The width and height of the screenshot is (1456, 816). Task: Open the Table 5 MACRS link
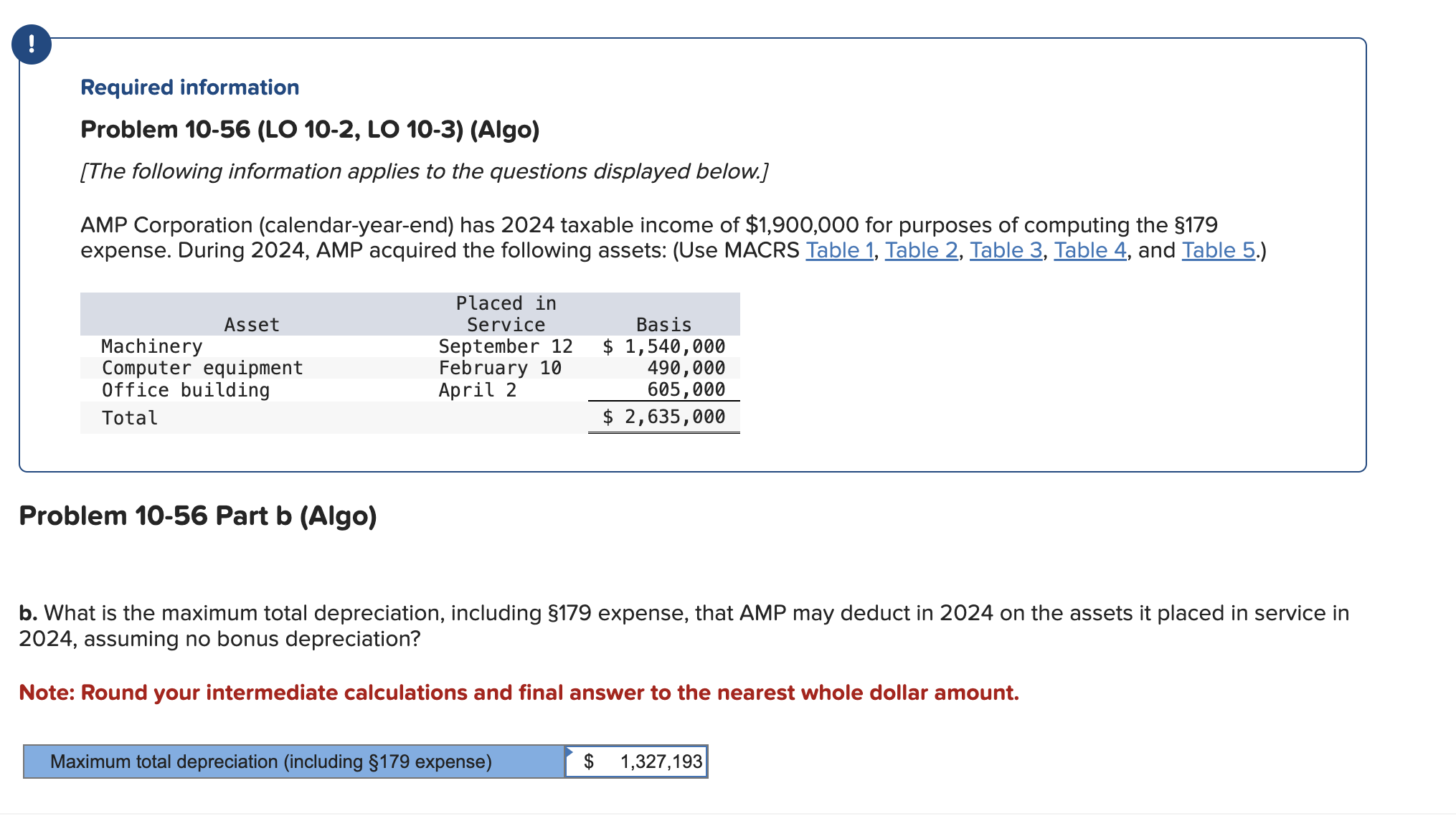point(1218,250)
